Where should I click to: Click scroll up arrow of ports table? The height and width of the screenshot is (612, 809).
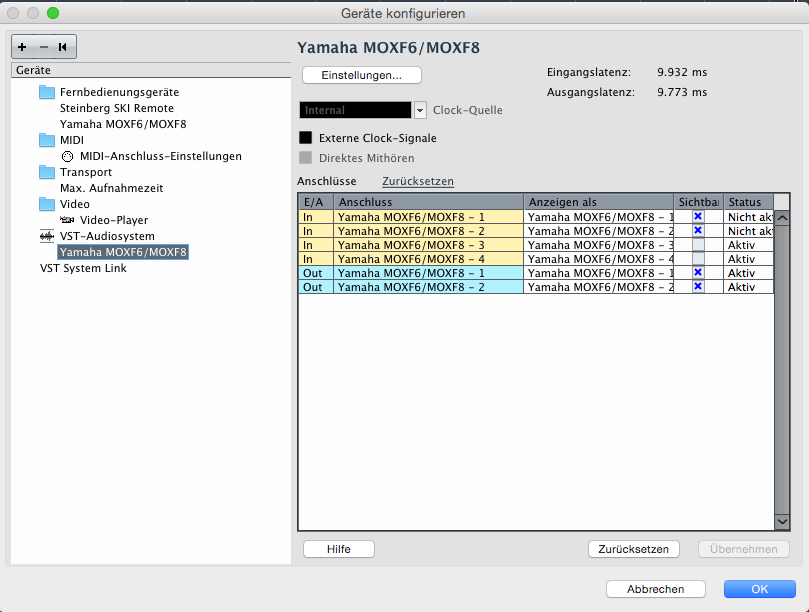782,218
